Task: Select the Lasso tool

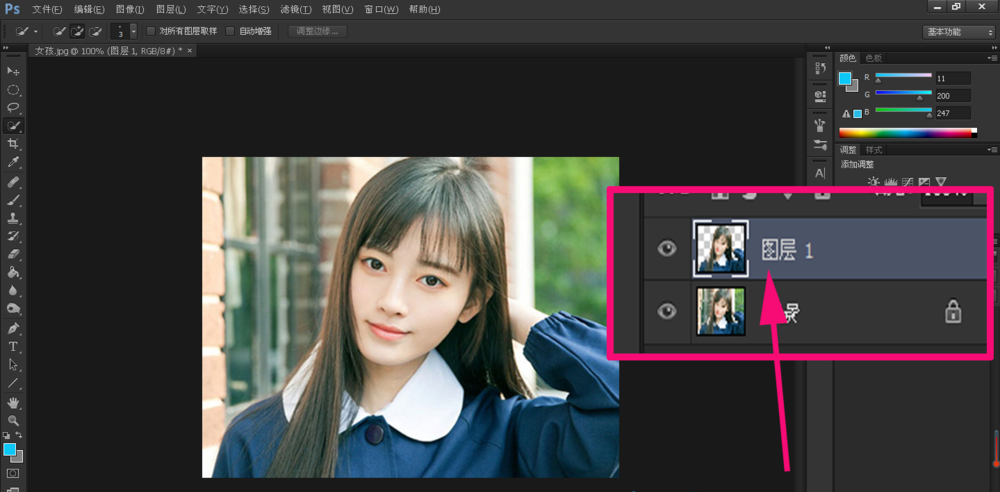Action: 13,107
